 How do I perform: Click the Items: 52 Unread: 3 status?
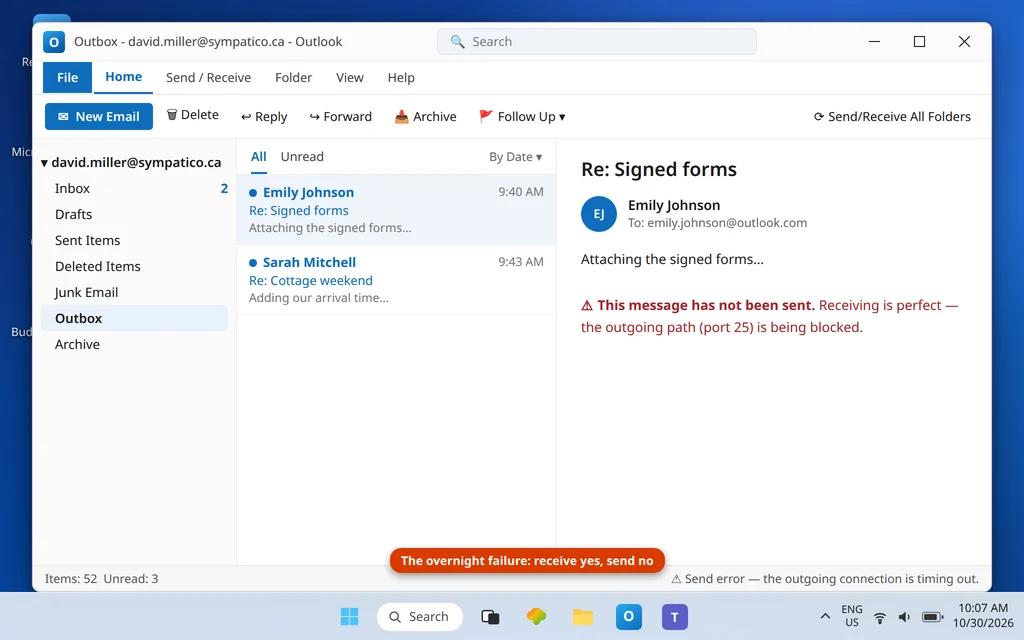(x=101, y=579)
